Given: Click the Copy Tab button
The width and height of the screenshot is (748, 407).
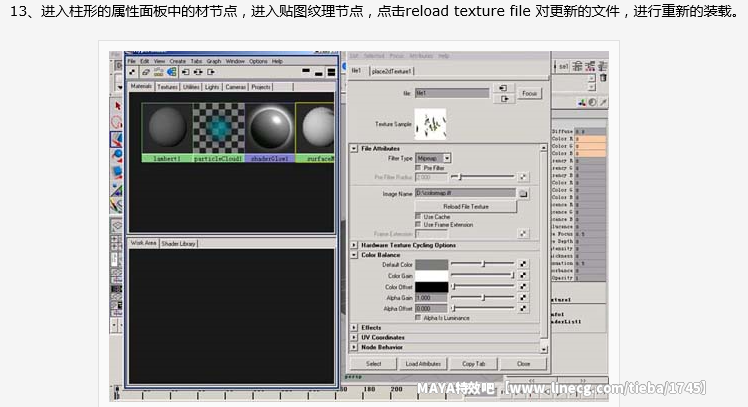Looking at the screenshot, I should (473, 364).
